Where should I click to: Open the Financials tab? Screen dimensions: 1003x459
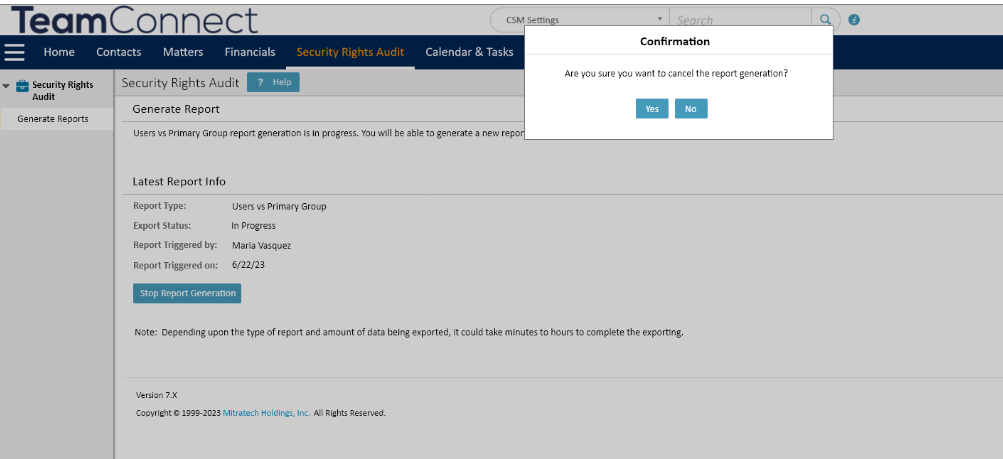tap(249, 52)
